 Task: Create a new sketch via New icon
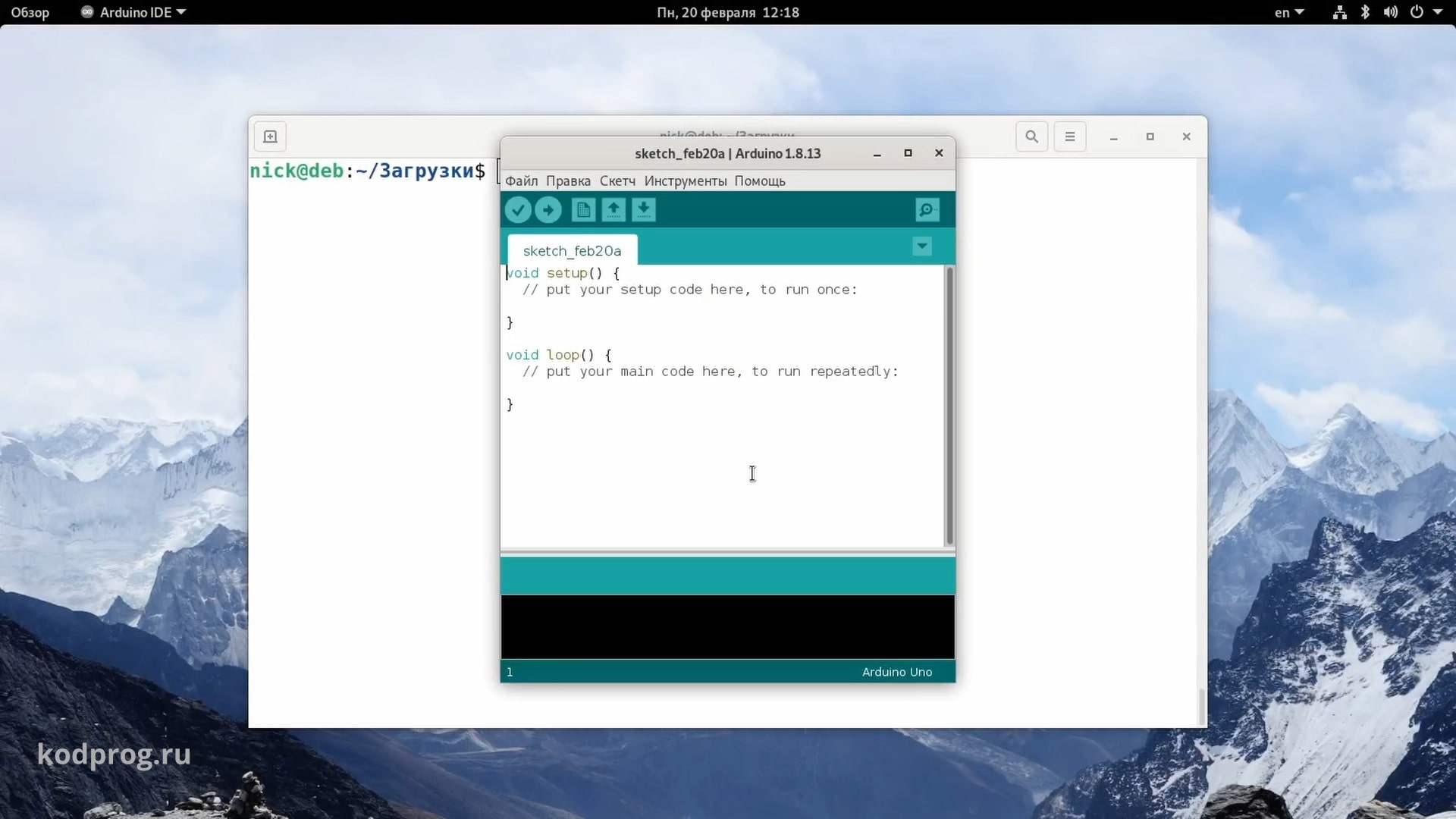[x=583, y=210]
